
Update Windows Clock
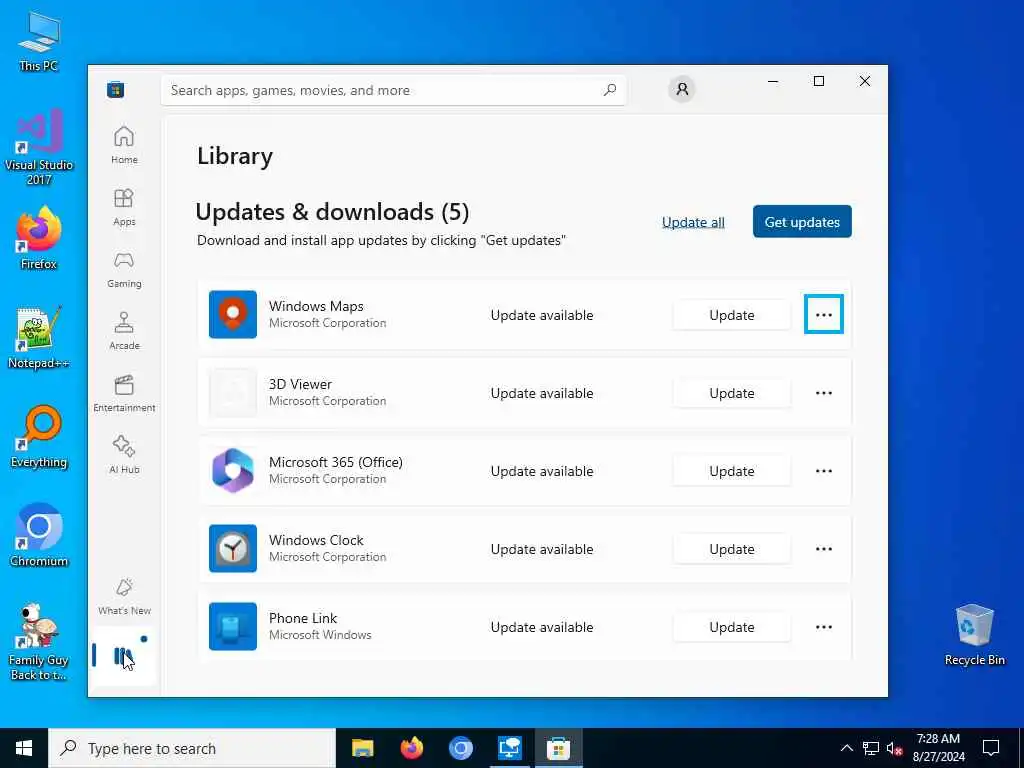pos(731,549)
